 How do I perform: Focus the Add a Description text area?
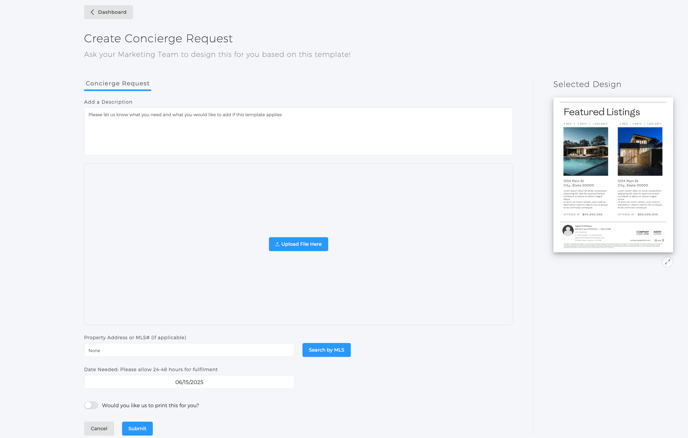298,131
